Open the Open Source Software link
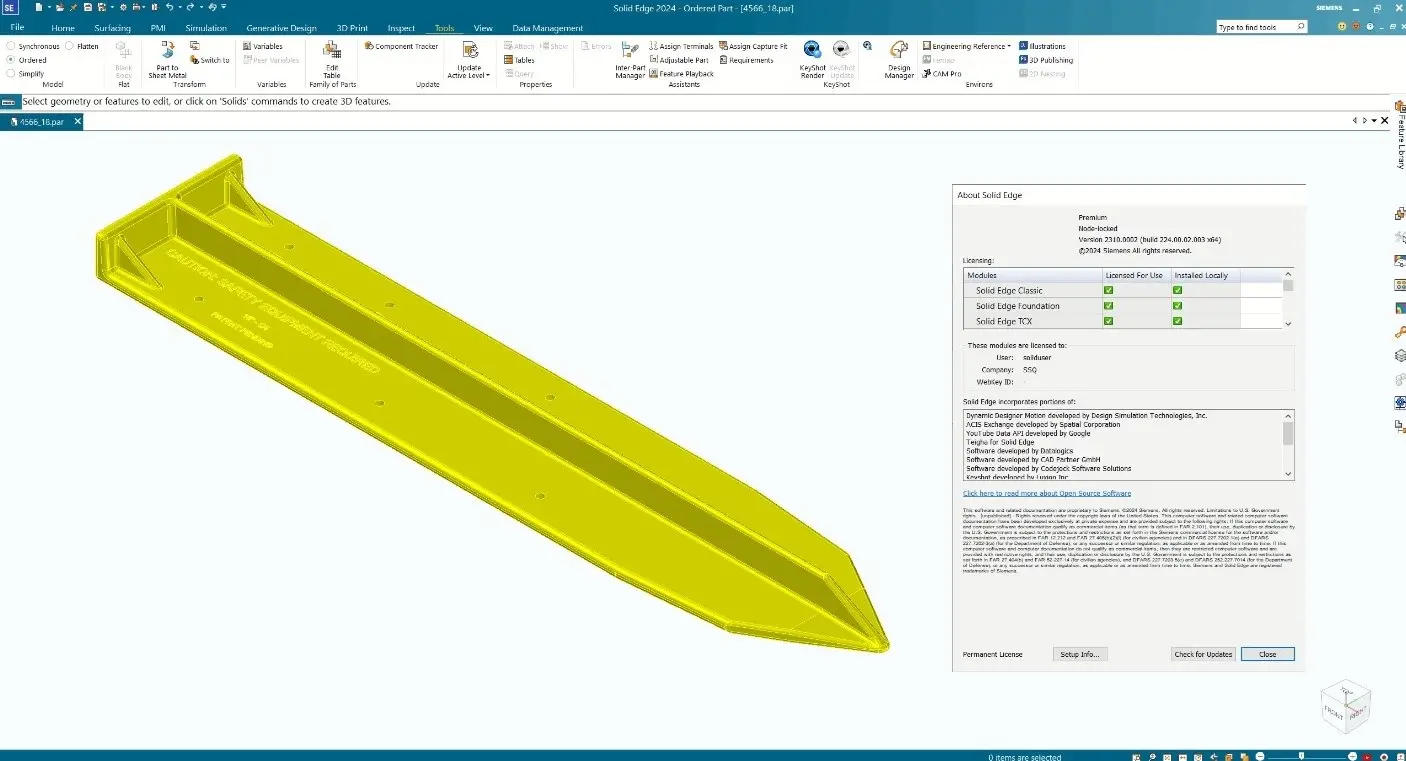Image resolution: width=1406 pixels, height=761 pixels. click(x=1046, y=493)
